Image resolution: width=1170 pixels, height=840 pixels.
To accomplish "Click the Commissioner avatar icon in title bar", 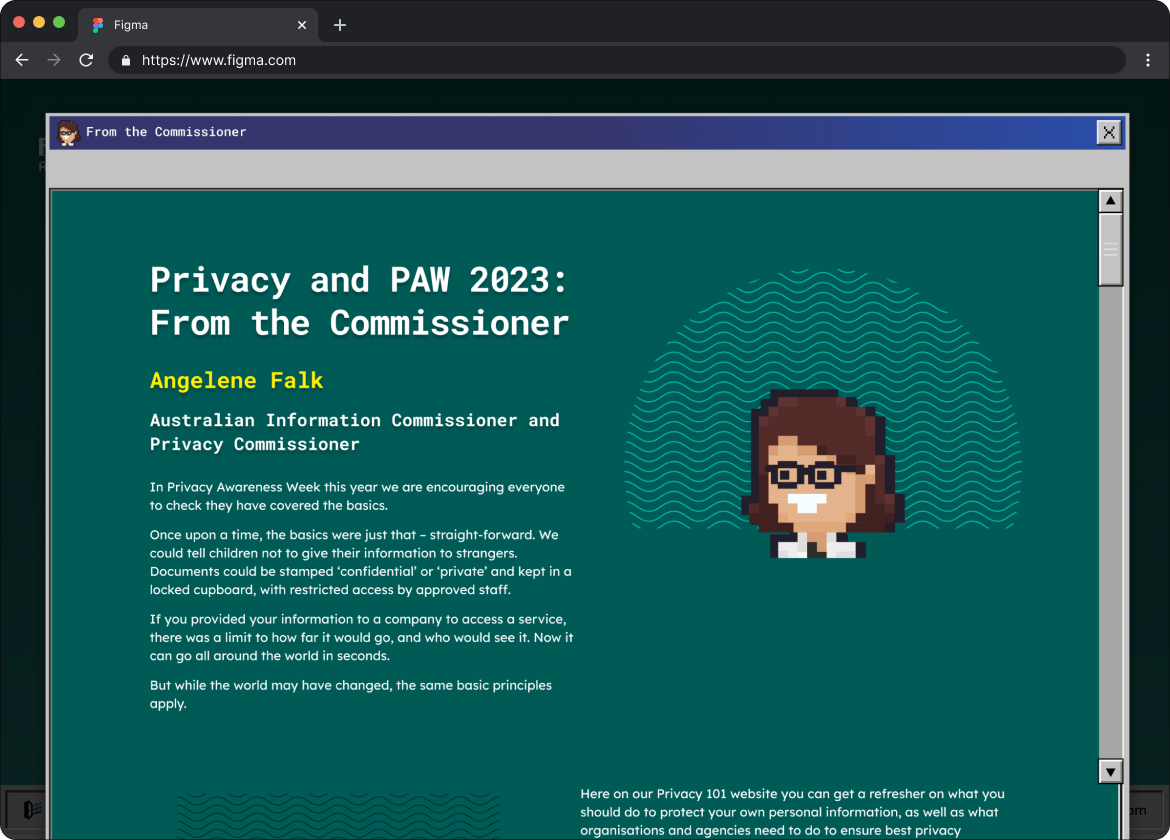I will 68,132.
